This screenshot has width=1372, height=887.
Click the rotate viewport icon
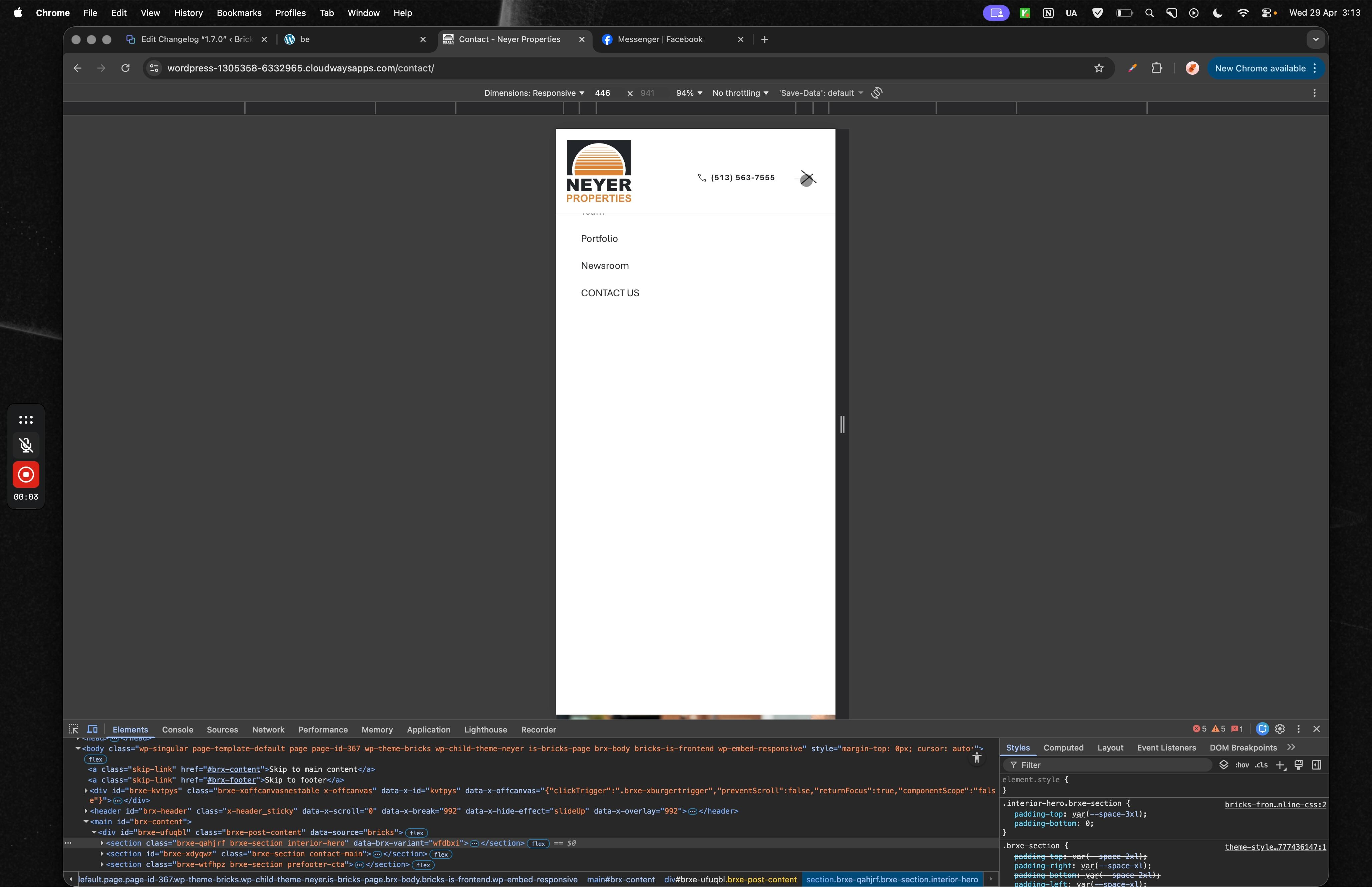(x=876, y=93)
